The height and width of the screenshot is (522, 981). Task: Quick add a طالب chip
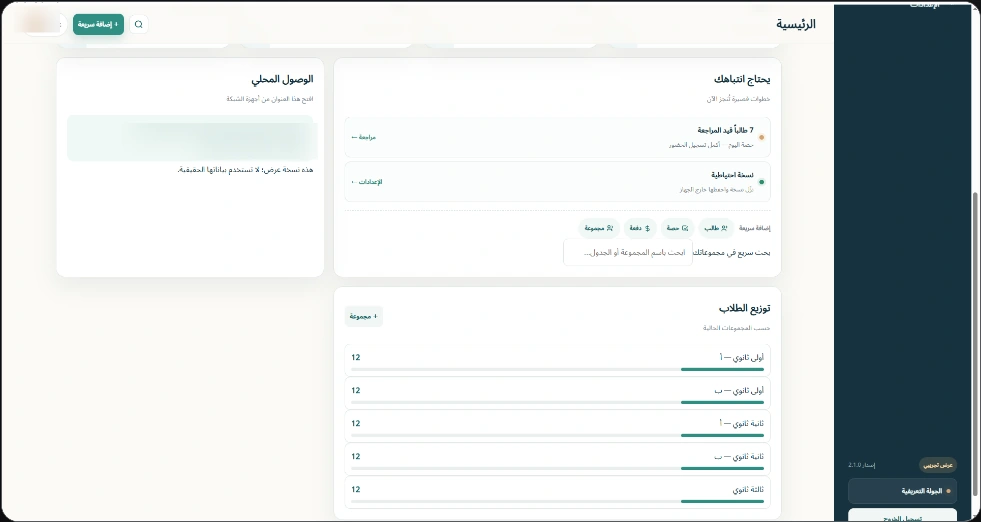coord(716,228)
